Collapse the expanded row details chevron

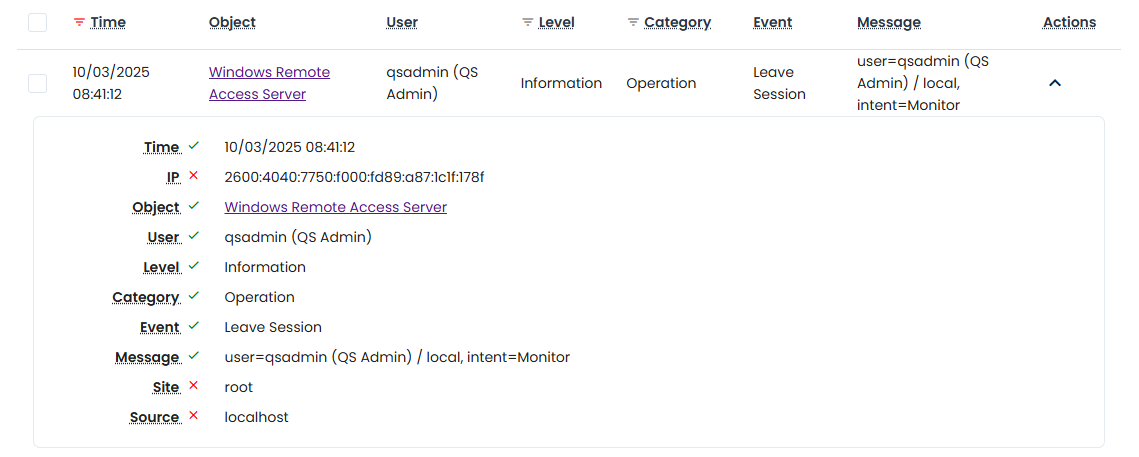click(x=1054, y=83)
